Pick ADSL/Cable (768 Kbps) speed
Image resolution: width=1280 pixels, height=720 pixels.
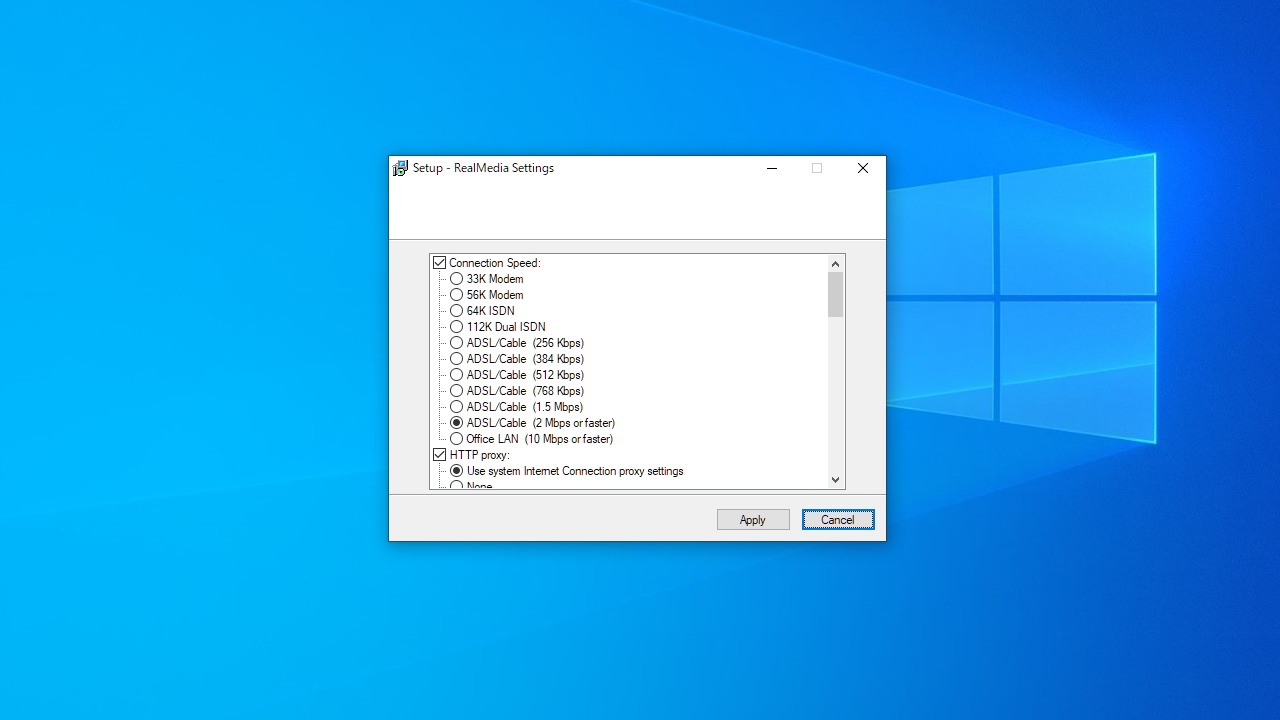(x=456, y=391)
